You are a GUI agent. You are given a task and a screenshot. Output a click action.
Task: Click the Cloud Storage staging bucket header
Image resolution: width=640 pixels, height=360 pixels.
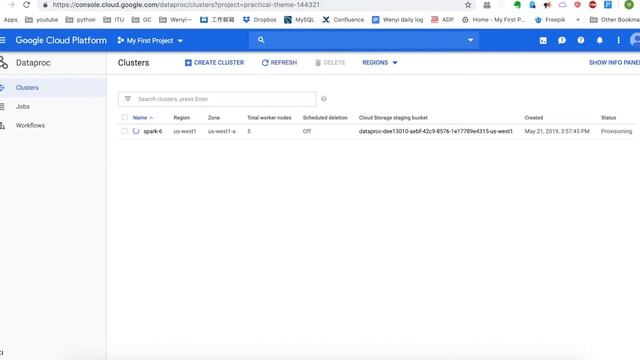pos(393,118)
